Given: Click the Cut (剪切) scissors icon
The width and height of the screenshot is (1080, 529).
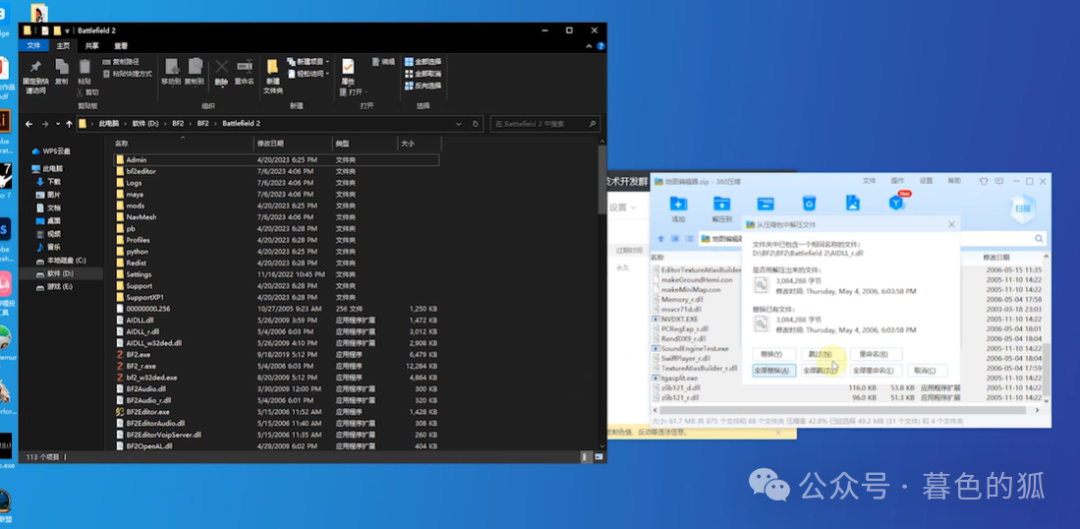Looking at the screenshot, I should pyautogui.click(x=81, y=92).
